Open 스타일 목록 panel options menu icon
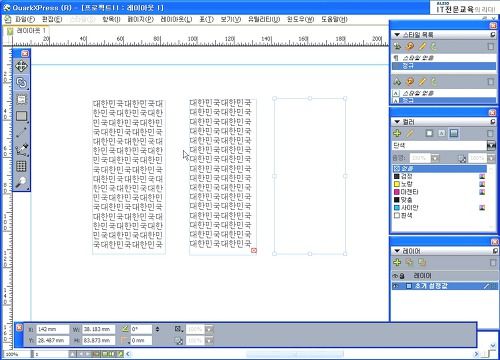 pos(493,35)
